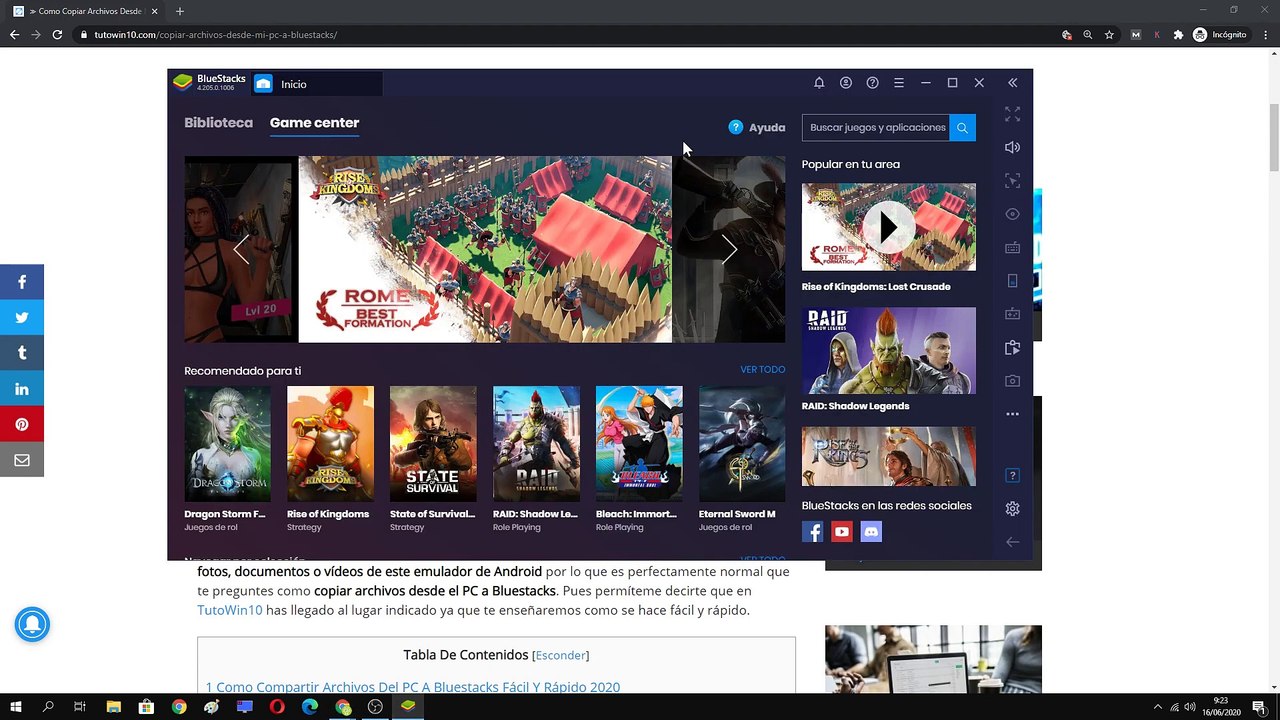Screen dimensions: 1280x720
Task: Click the Ayuda help link
Action: pos(757,127)
